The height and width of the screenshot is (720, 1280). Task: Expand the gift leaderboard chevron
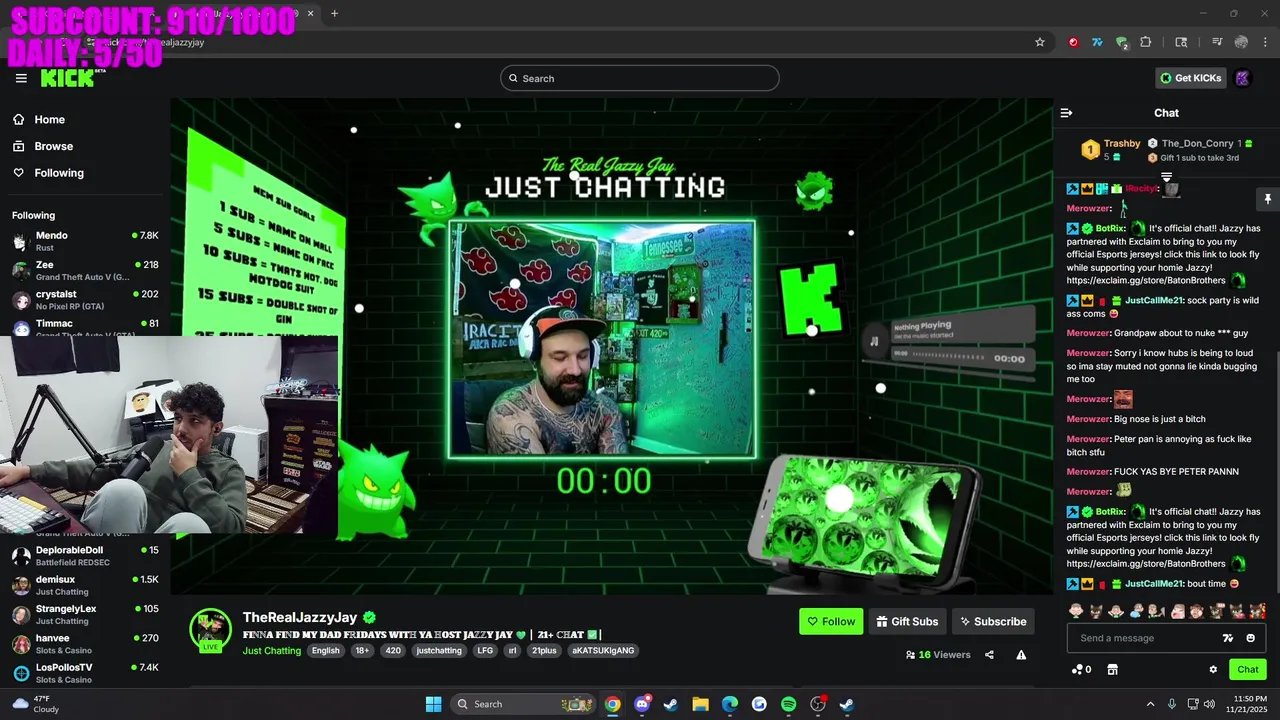(x=1166, y=177)
